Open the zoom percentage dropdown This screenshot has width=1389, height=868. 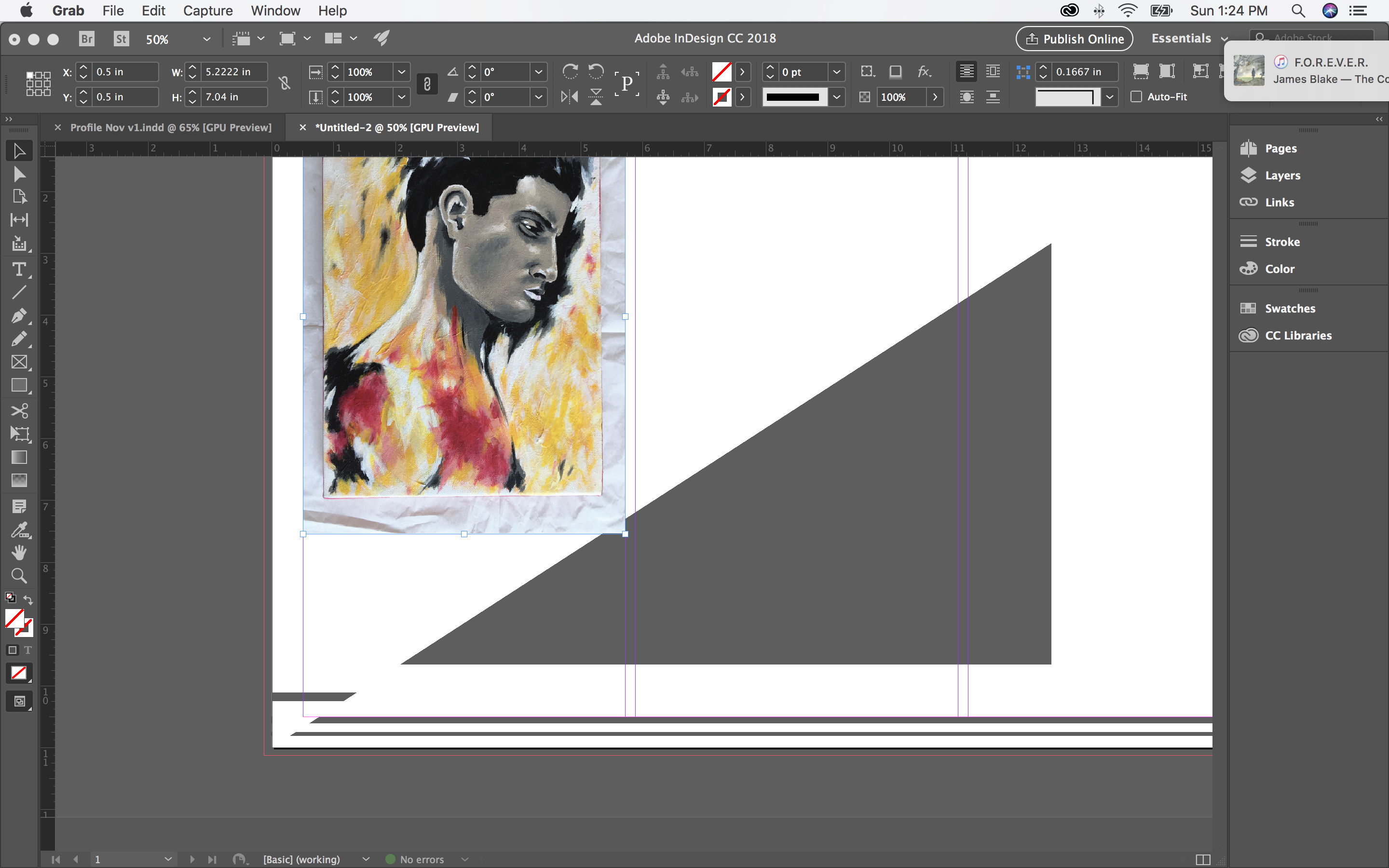point(206,39)
